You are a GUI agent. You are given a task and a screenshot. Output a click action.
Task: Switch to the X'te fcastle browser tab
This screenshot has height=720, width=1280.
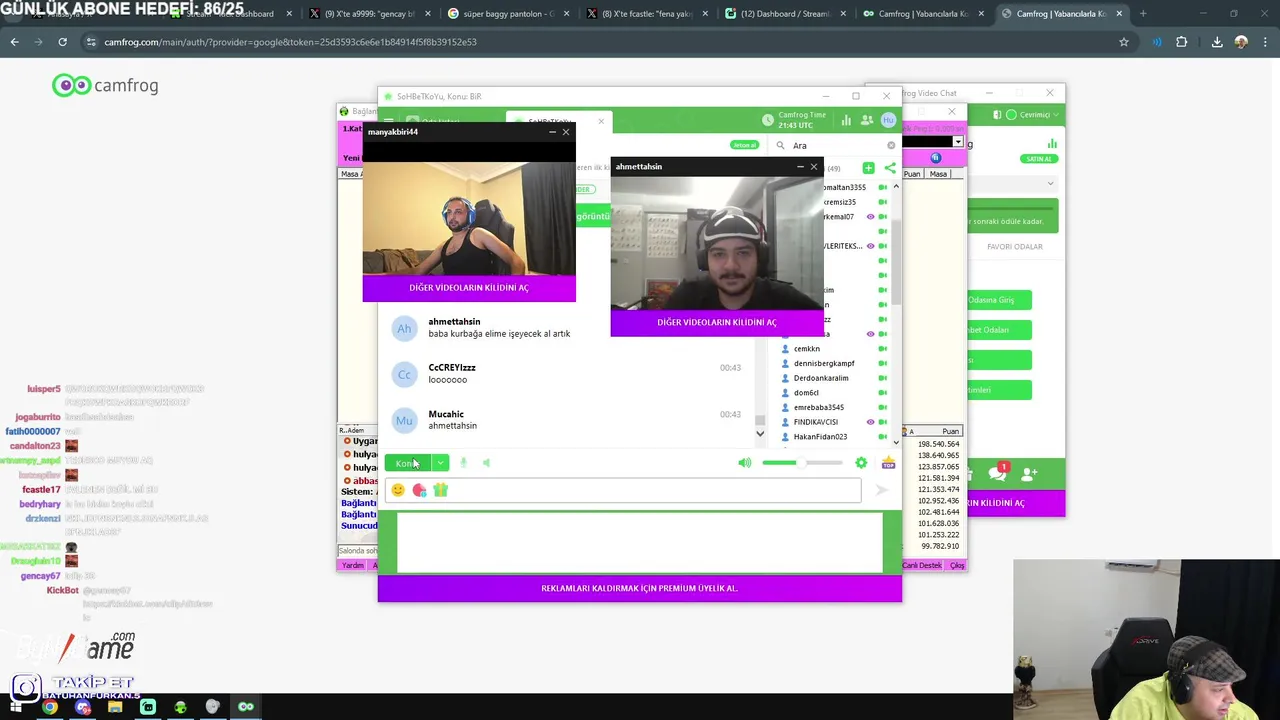(x=646, y=14)
